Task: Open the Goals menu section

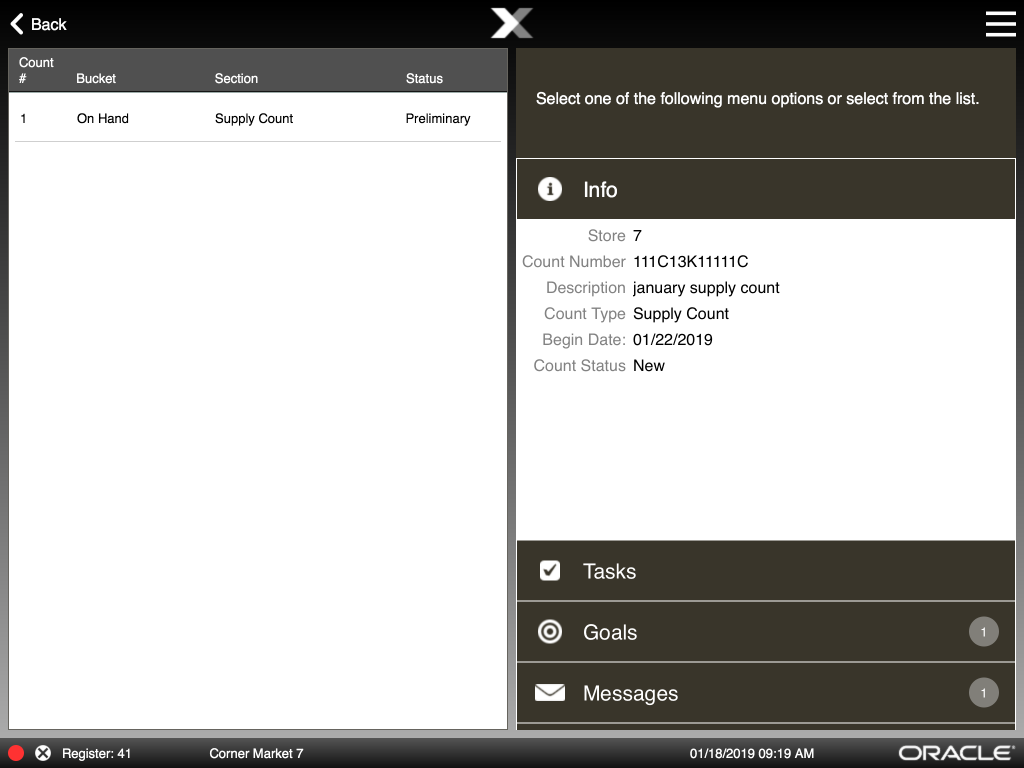Action: (x=766, y=632)
